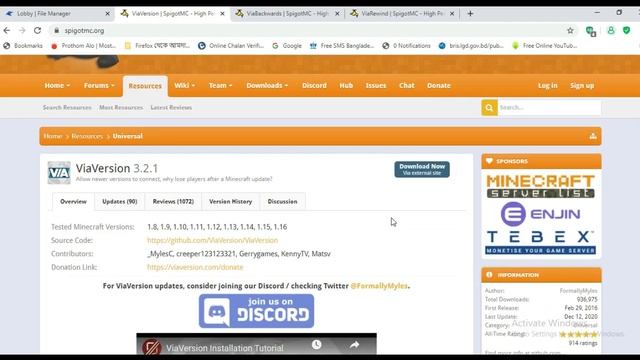Click the Join us on Discord banner

(x=256, y=311)
